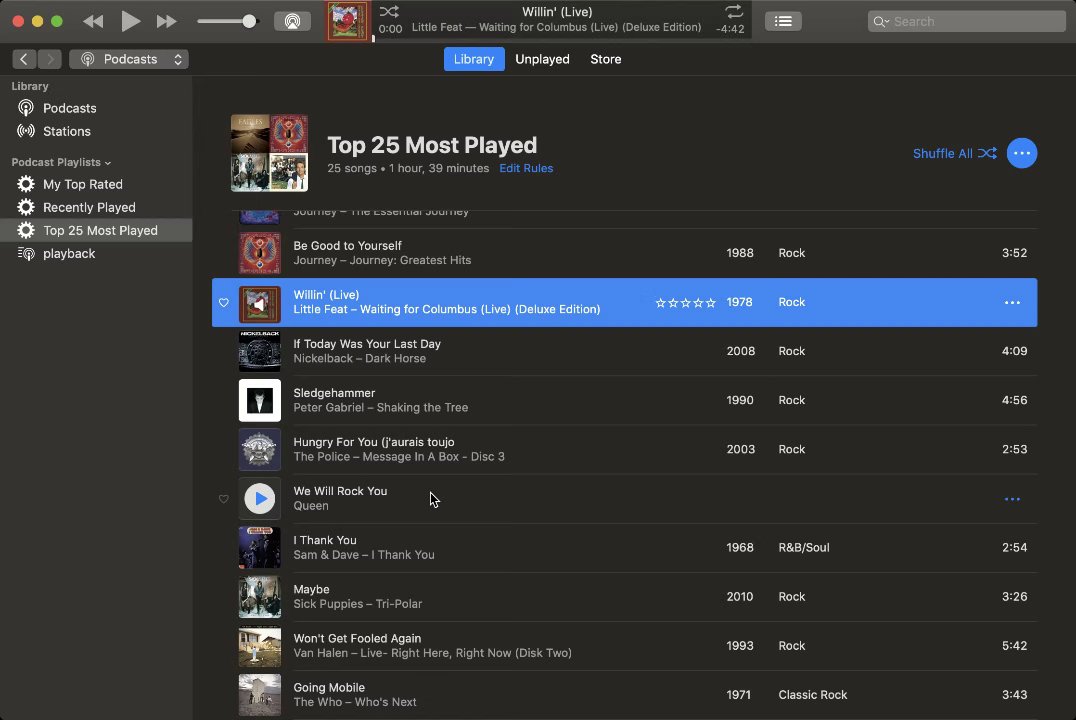Select Hungry For You (j'aurais toujo

pyautogui.click(x=624, y=450)
